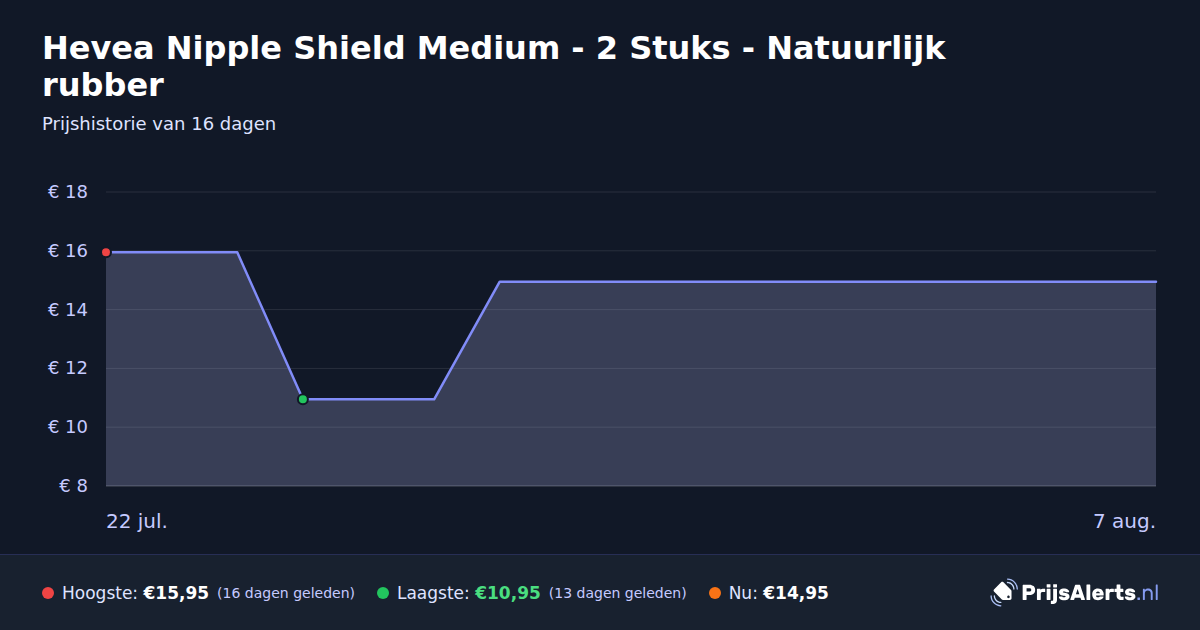Viewport: 1200px width, 630px height.
Task: Click the red Hoogste legend dot
Action: (48, 593)
